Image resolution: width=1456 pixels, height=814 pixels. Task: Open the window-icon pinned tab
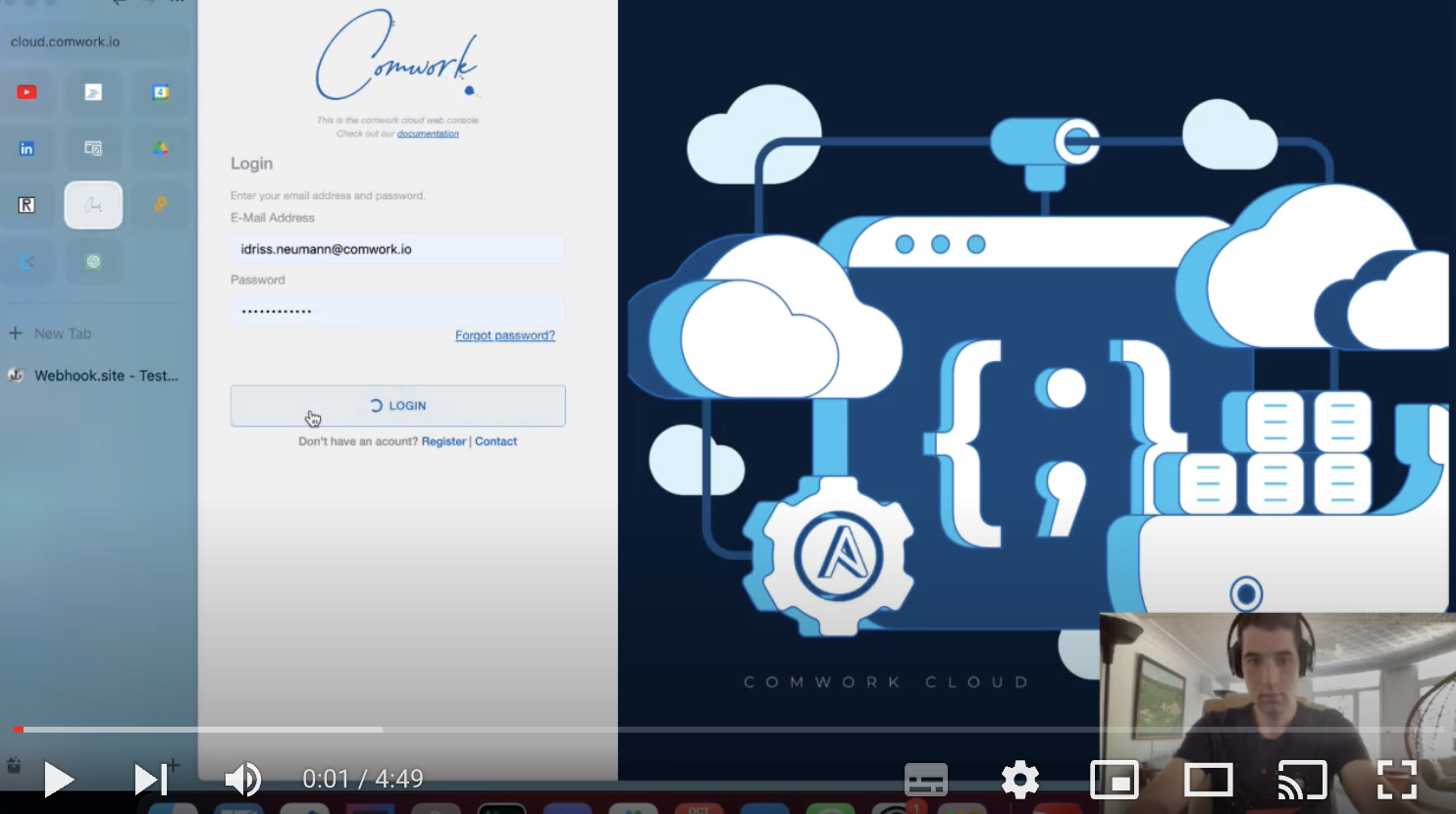93,149
